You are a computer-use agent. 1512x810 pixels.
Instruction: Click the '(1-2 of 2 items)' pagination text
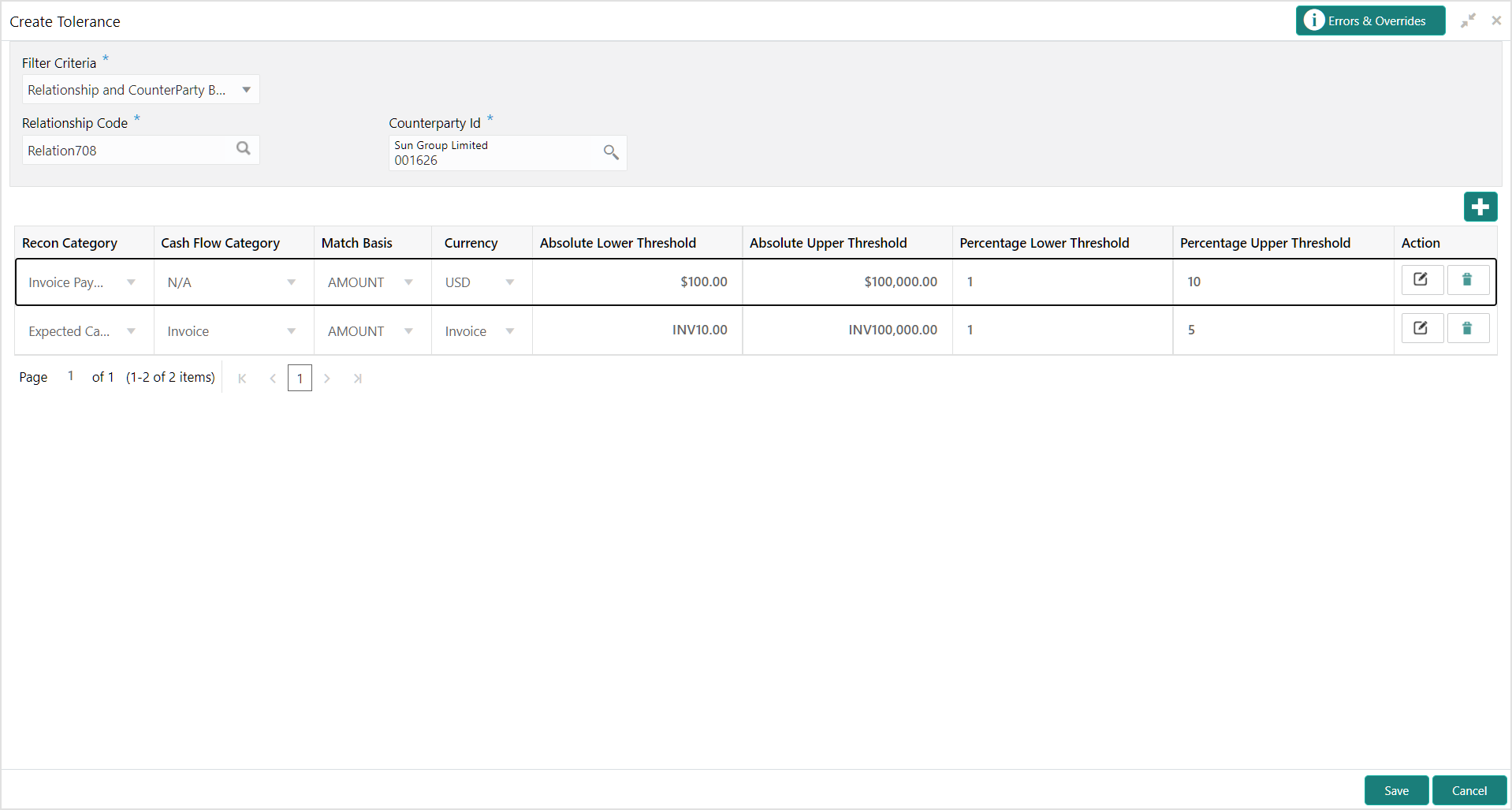(170, 377)
